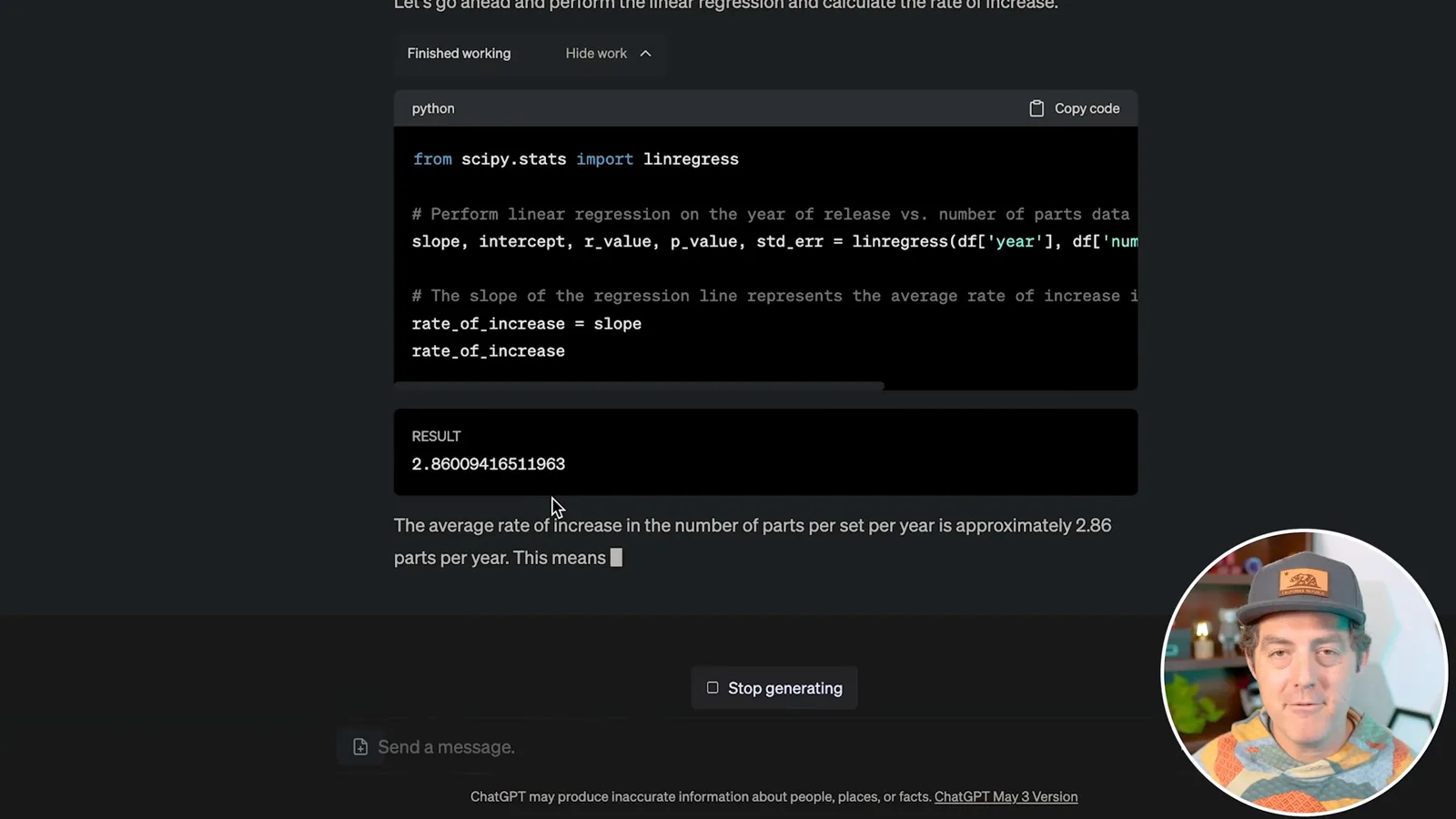Image resolution: width=1456 pixels, height=819 pixels.
Task: Click the ChatGPT inaccurate information disclaimer text
Action: 701,796
